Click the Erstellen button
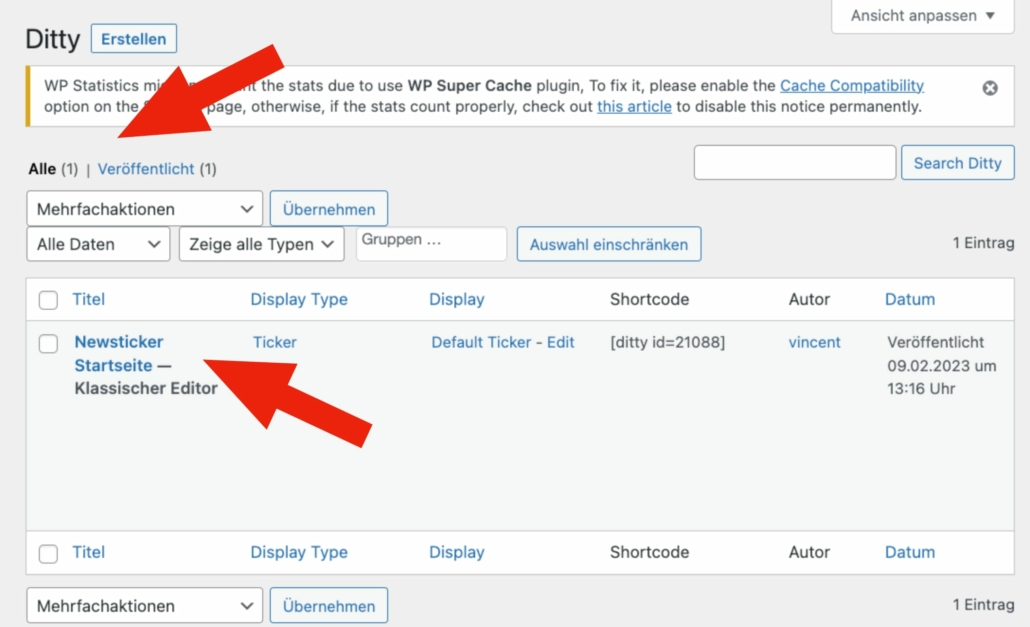 click(x=134, y=39)
